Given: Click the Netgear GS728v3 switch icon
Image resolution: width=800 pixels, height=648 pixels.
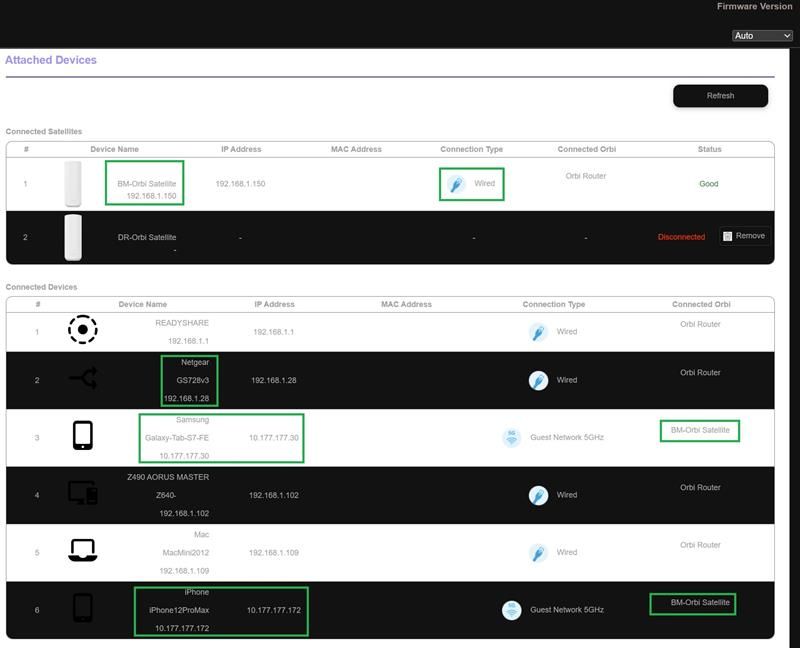Looking at the screenshot, I should [x=83, y=378].
